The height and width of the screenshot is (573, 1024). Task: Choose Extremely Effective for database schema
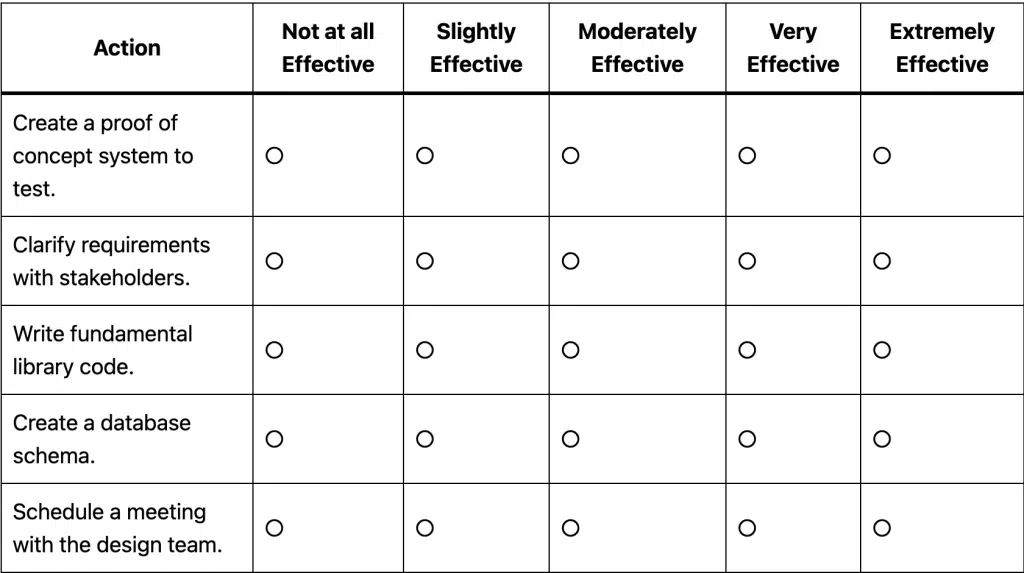click(882, 439)
